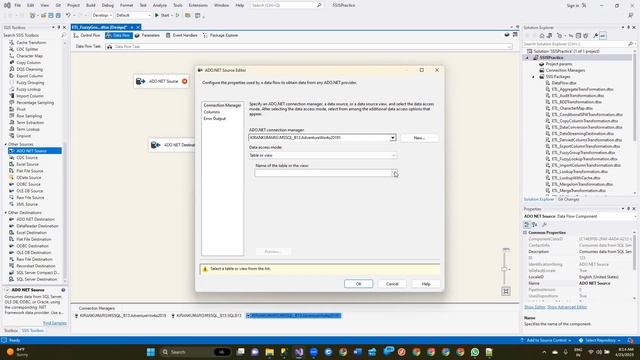
Task: Click ADO NET Source component on canvas
Action: 161,81
